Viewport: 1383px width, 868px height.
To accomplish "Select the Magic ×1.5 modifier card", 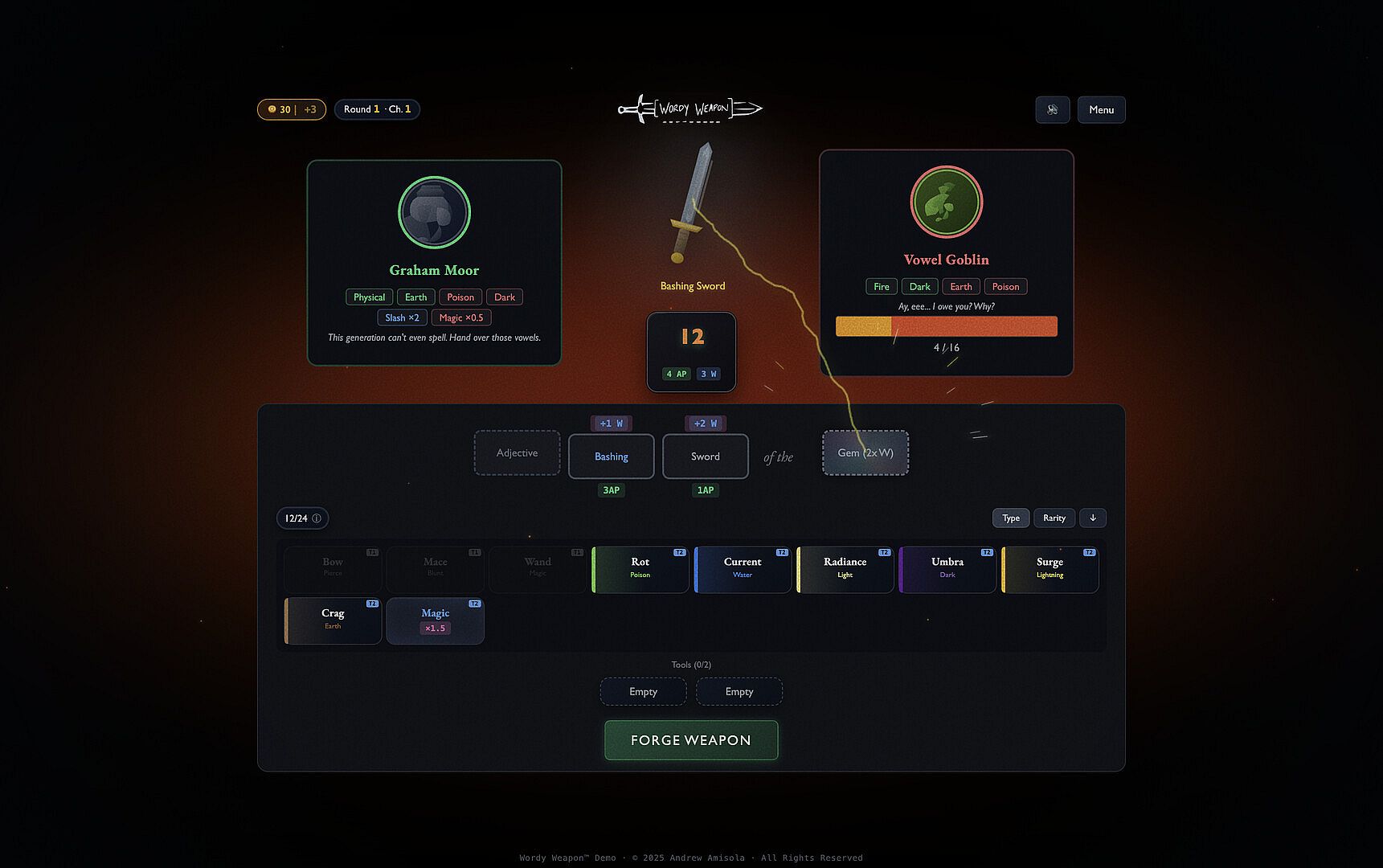I will (x=435, y=620).
